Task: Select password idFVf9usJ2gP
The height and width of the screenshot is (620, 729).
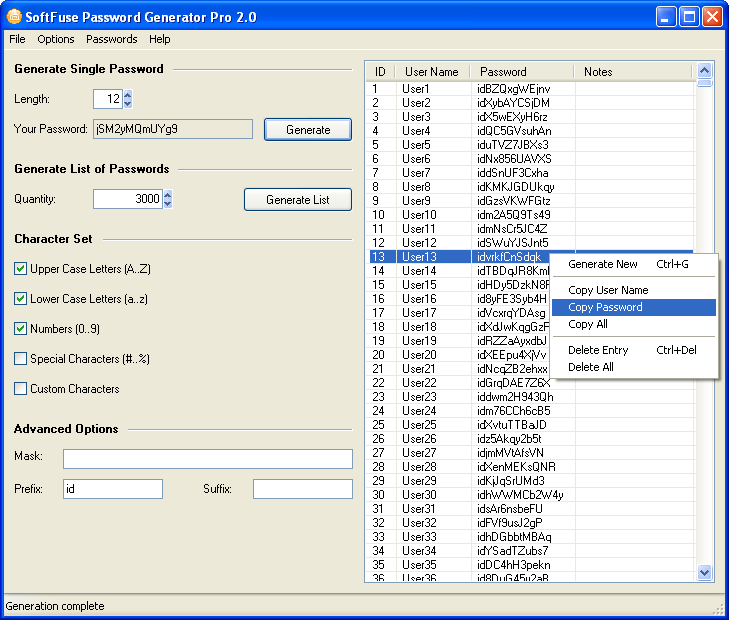Action: 510,523
